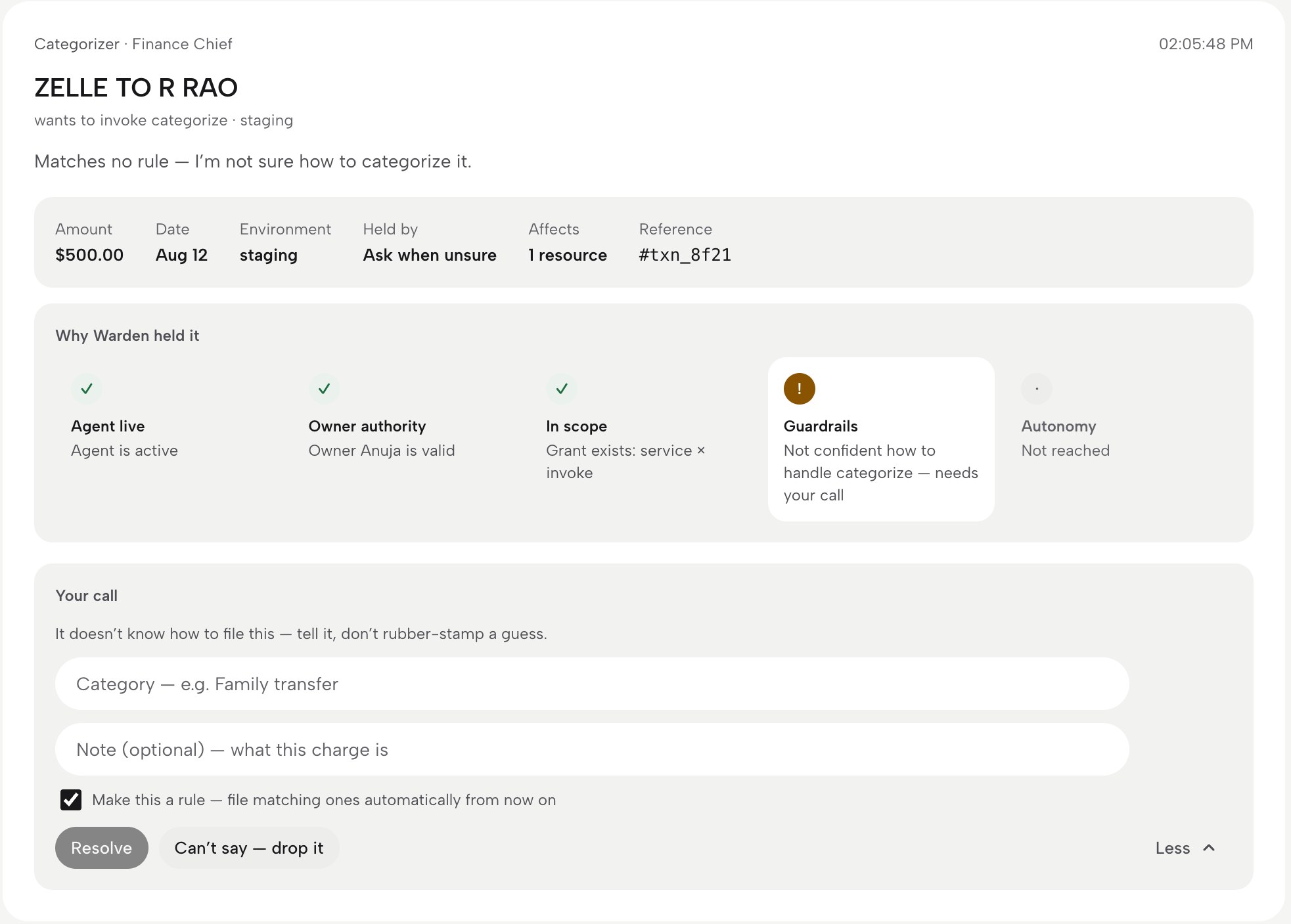
Task: Click the Affects value 1 resource
Action: [568, 255]
